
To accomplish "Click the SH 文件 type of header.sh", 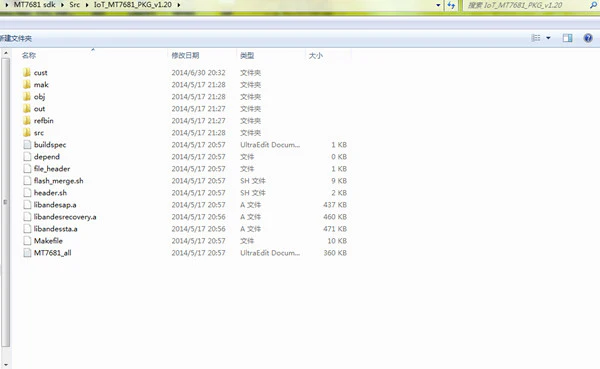I will 253,193.
